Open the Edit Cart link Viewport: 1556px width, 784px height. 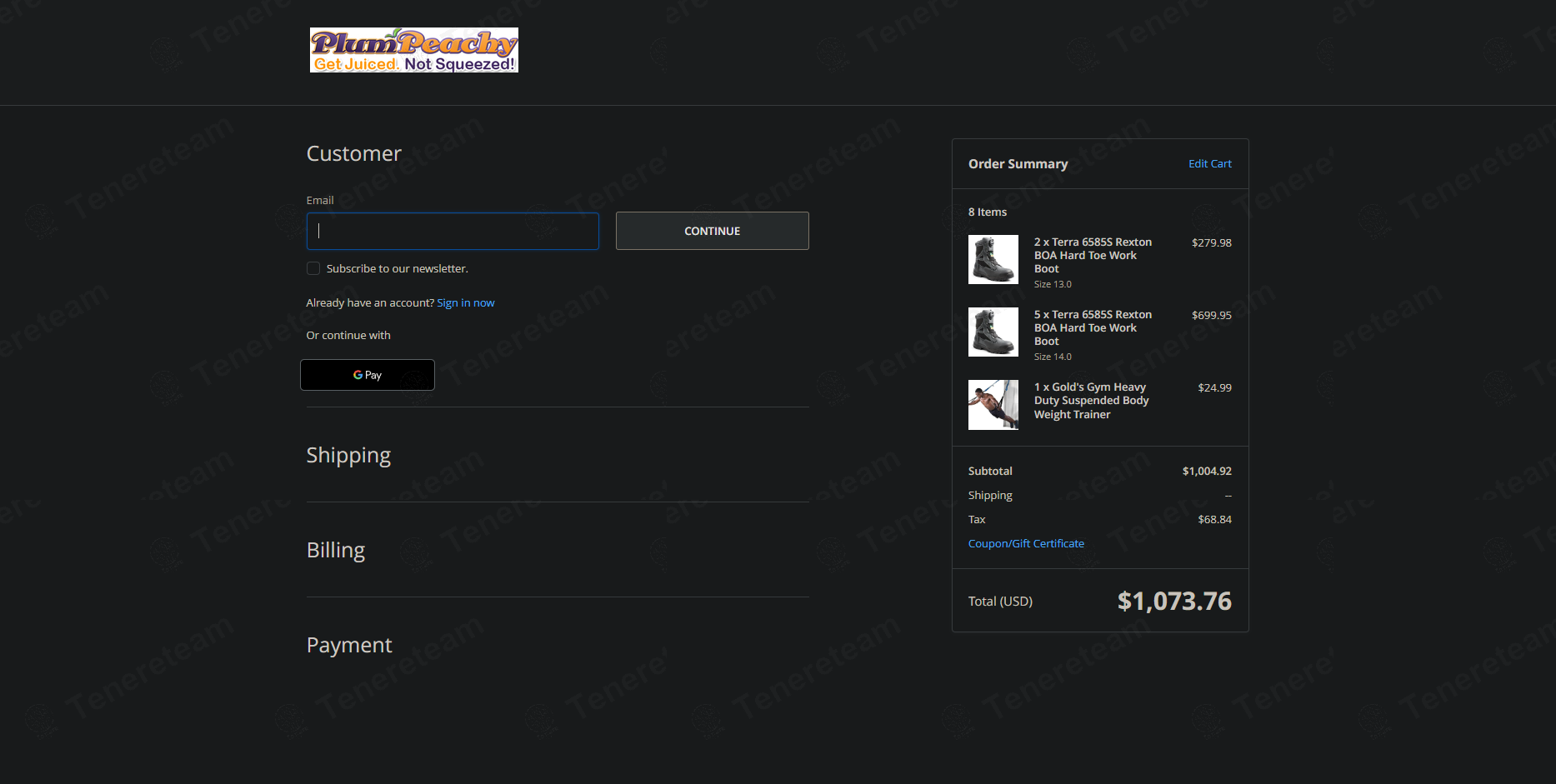tap(1209, 164)
